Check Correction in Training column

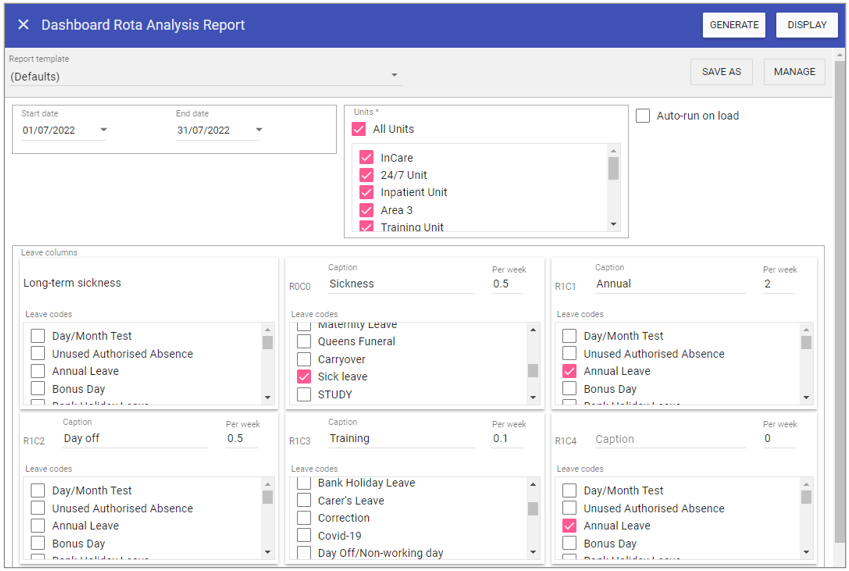coord(304,518)
